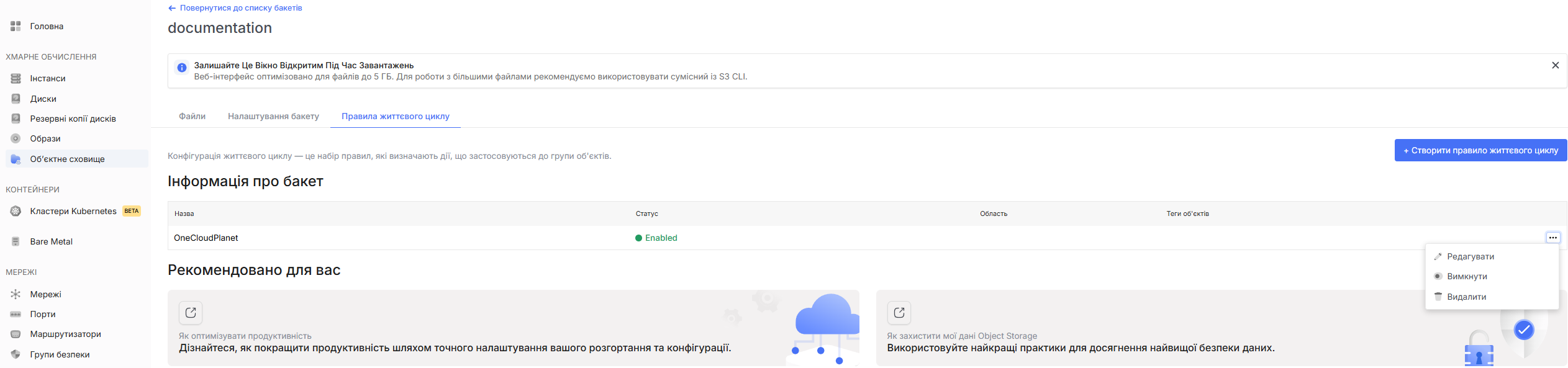Open Кластери Kubernetes via its icon
1568x368 pixels.
pyautogui.click(x=16, y=211)
